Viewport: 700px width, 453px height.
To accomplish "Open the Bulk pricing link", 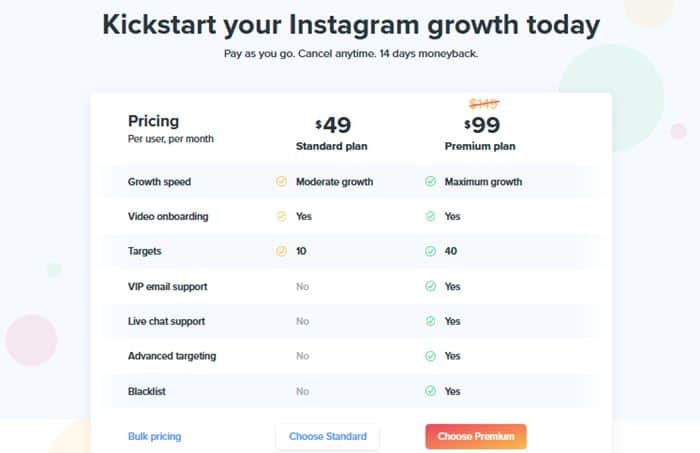I will click(x=154, y=436).
